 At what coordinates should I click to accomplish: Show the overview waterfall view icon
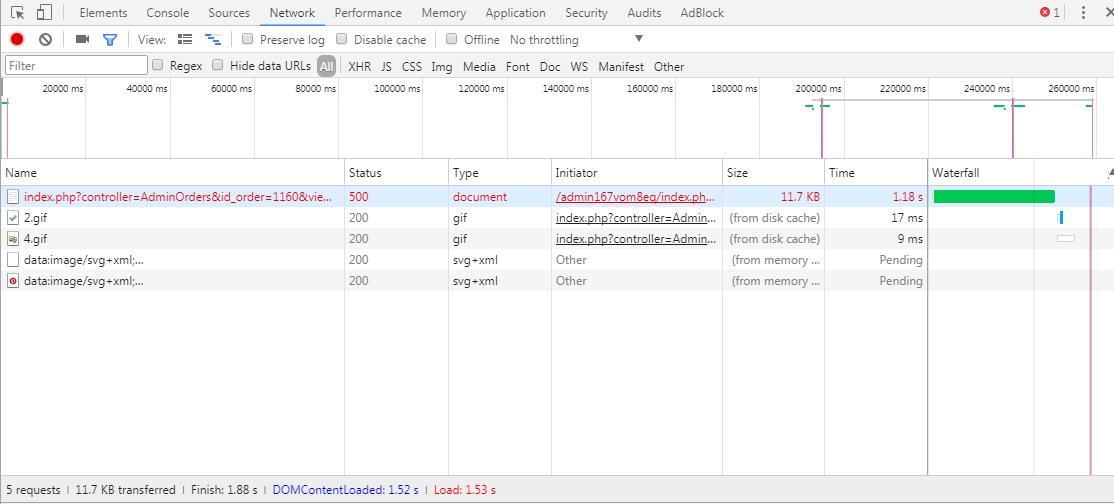click(212, 39)
